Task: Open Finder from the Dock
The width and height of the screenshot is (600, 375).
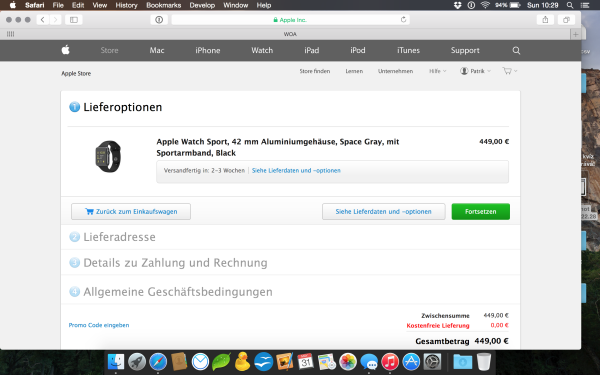Action: click(x=116, y=362)
